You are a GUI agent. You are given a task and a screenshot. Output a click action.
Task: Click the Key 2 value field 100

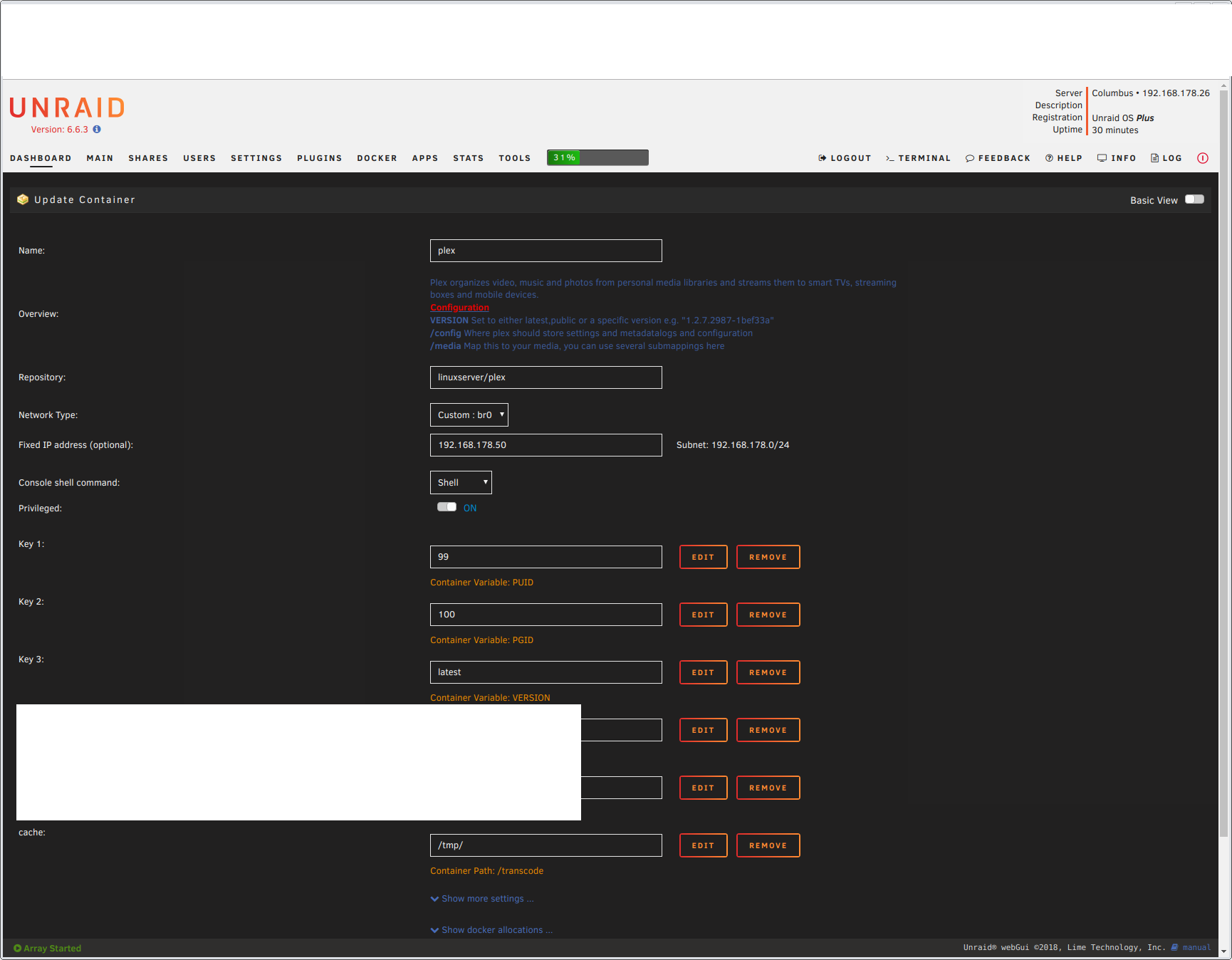pyautogui.click(x=546, y=615)
